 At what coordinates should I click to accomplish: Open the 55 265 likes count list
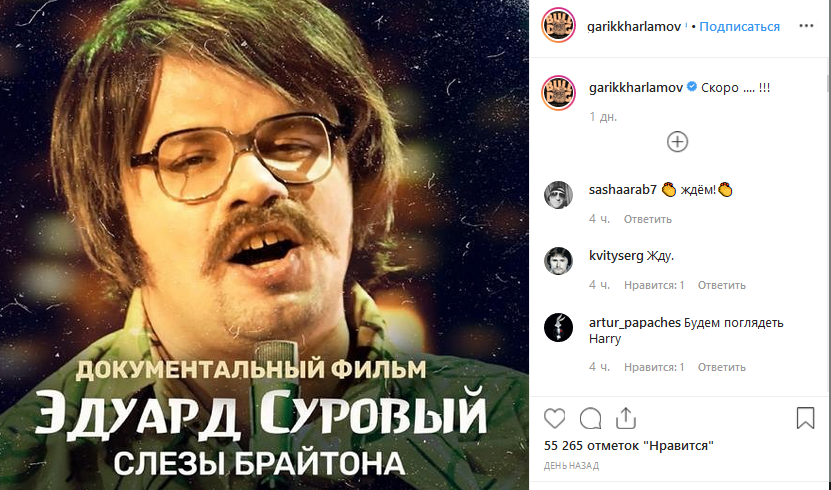point(629,446)
